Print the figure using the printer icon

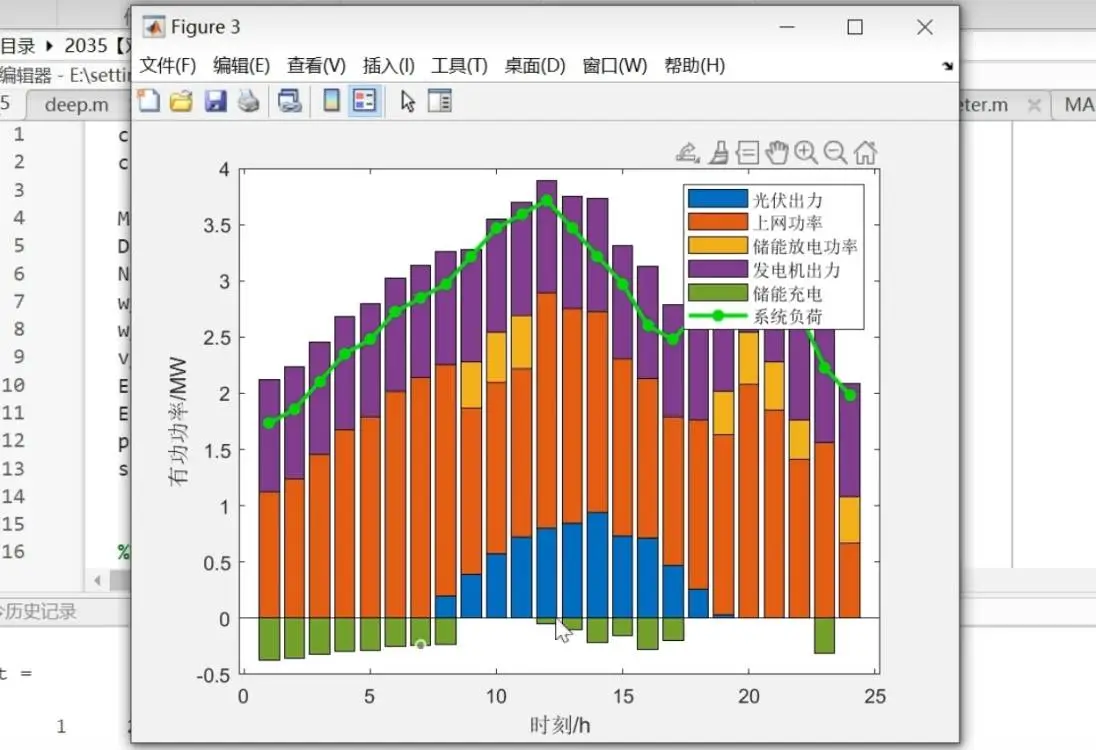pos(249,101)
